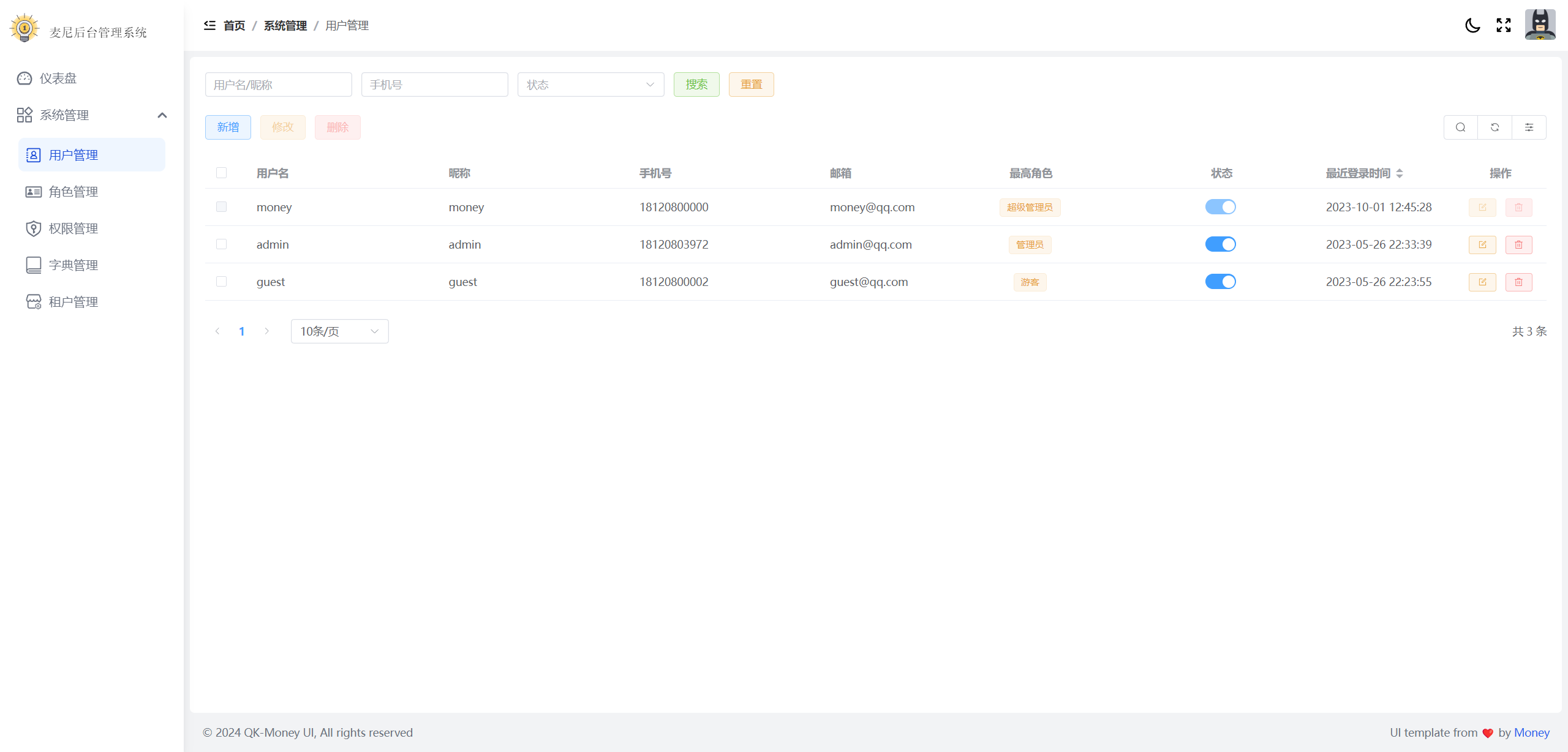This screenshot has height=752, width=1568.
Task: Sort by 最近登录时间 column arrows
Action: click(1399, 174)
